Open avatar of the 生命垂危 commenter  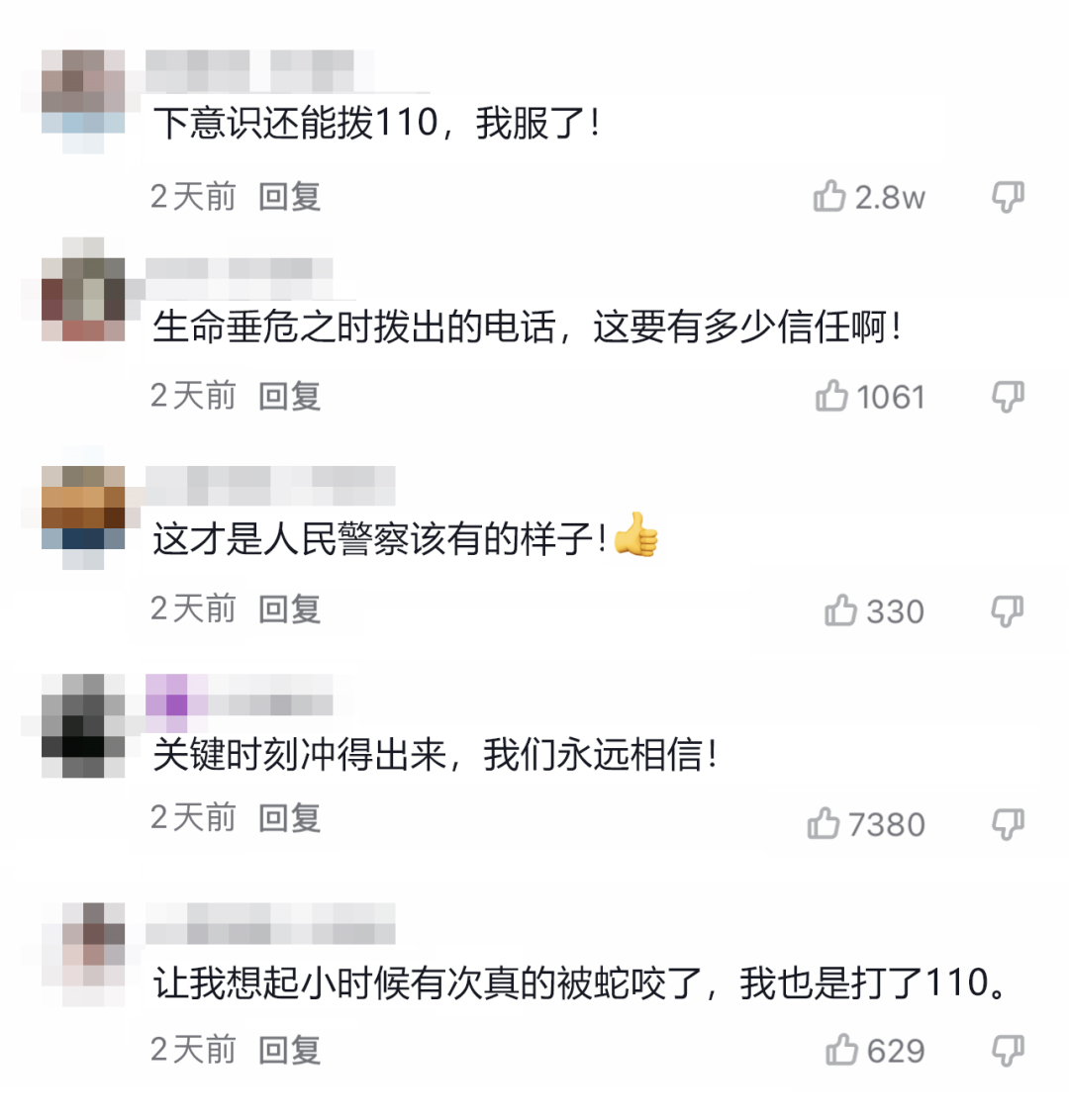(x=83, y=299)
